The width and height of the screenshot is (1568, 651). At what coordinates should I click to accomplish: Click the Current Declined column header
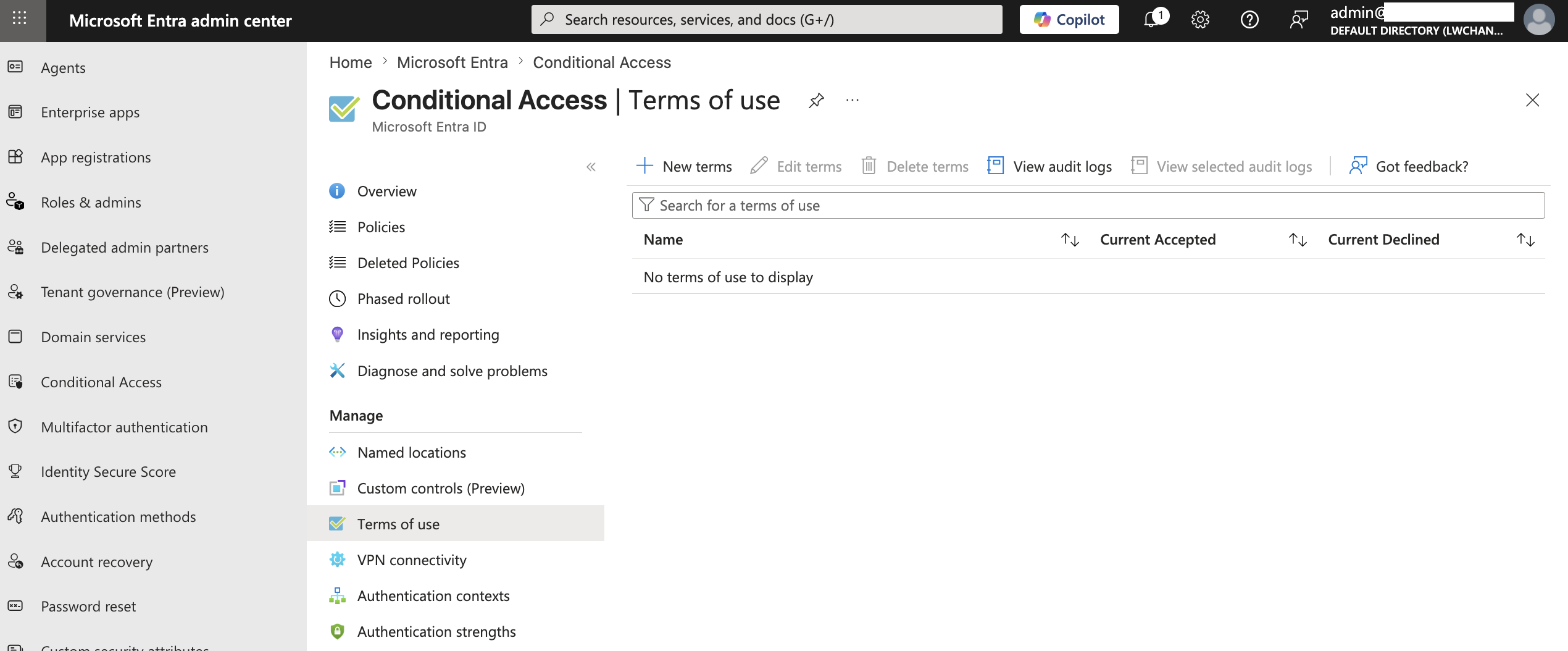point(1383,240)
